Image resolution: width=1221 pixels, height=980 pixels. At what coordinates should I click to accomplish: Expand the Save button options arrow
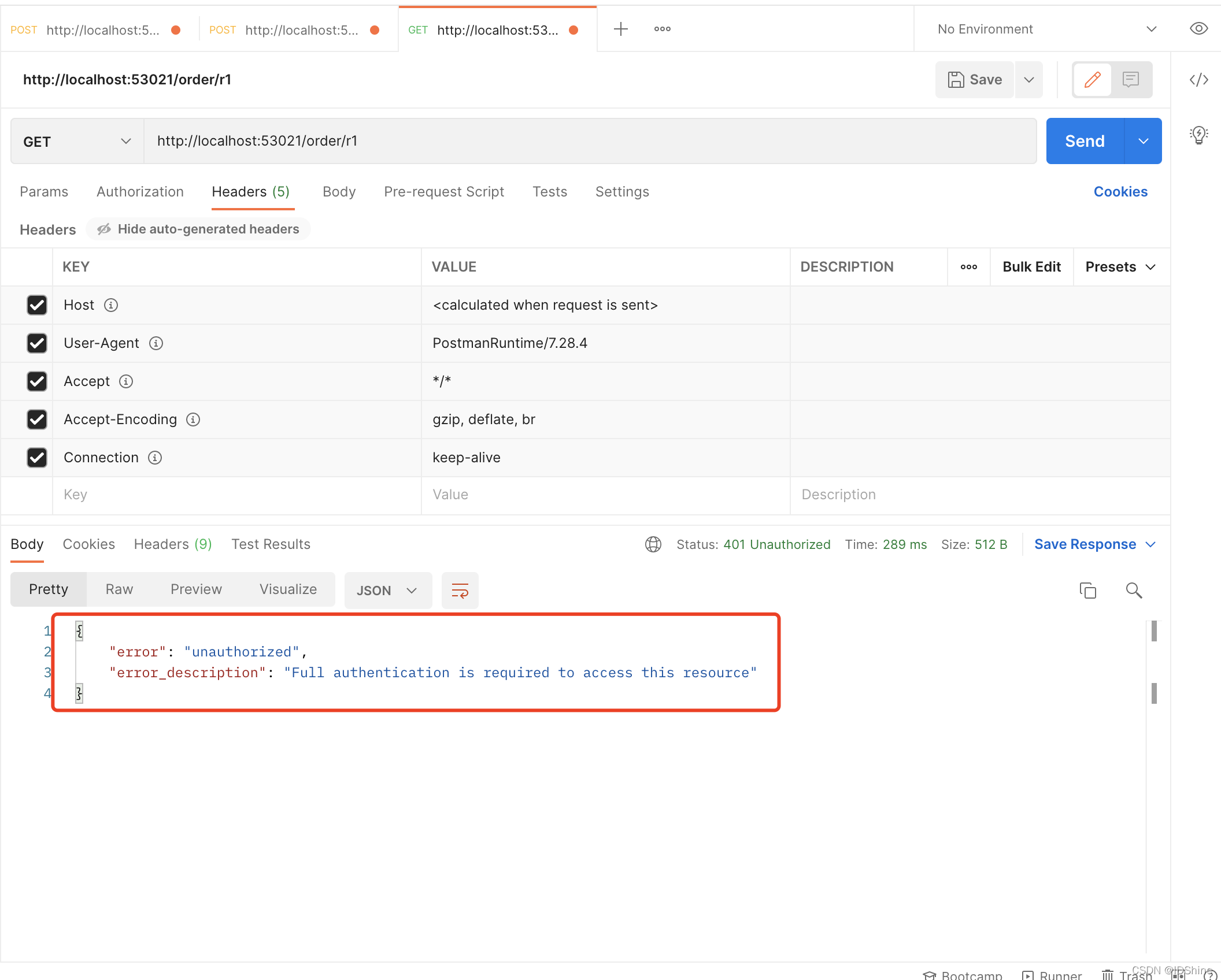(x=1029, y=79)
